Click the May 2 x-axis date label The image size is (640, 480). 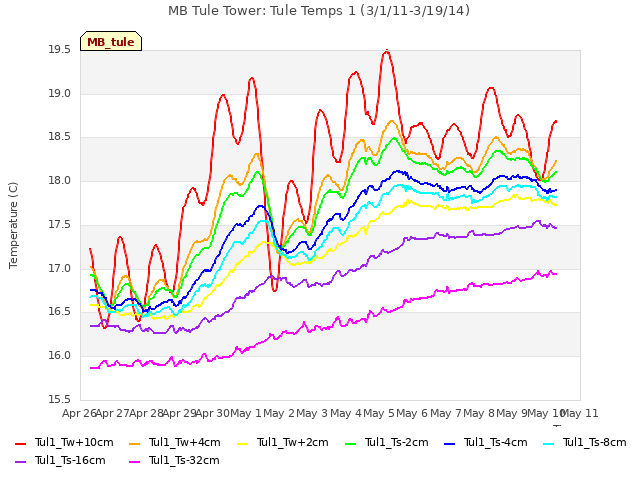279,413
